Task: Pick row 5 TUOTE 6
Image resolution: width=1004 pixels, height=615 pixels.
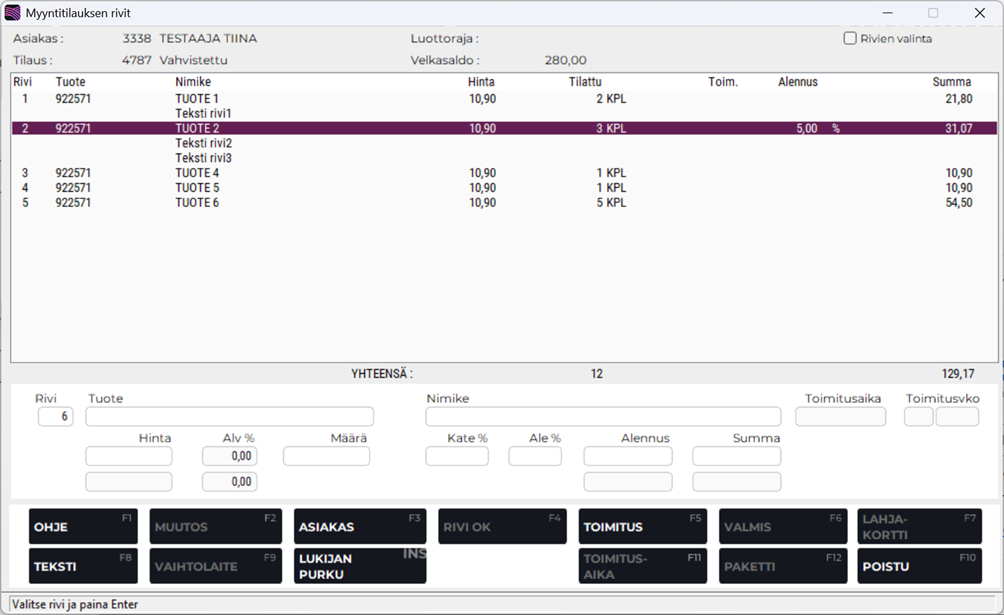Action: pyautogui.click(x=196, y=203)
